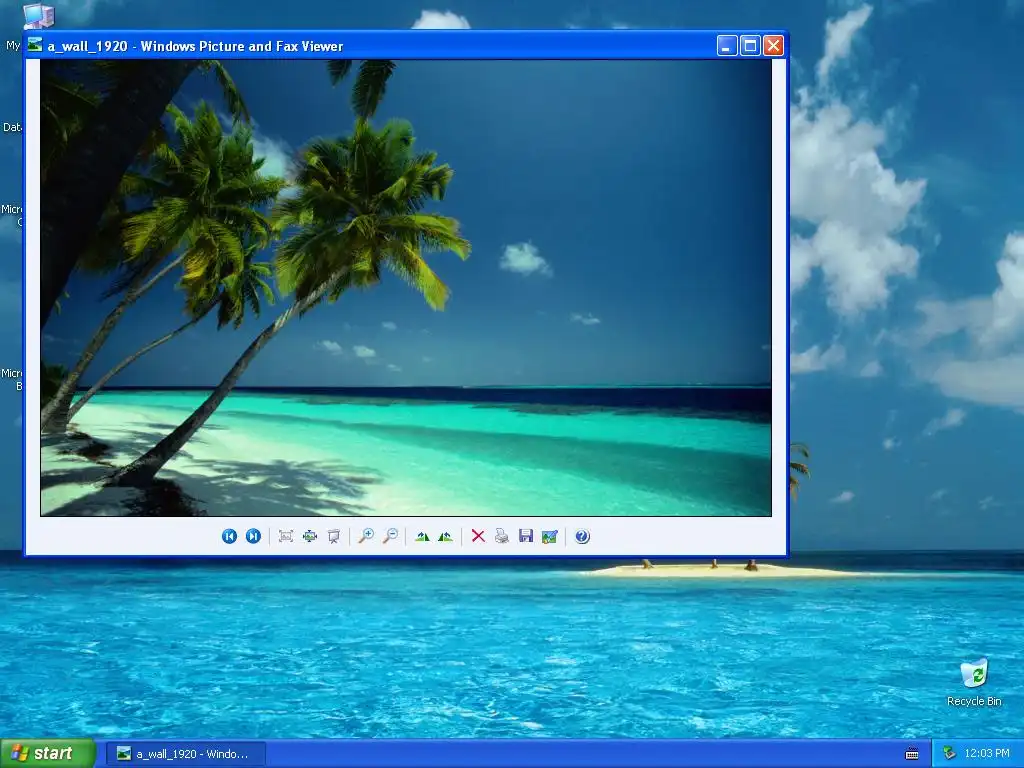The height and width of the screenshot is (768, 1024).
Task: Click the keyboard icon in system tray
Action: click(x=912, y=754)
